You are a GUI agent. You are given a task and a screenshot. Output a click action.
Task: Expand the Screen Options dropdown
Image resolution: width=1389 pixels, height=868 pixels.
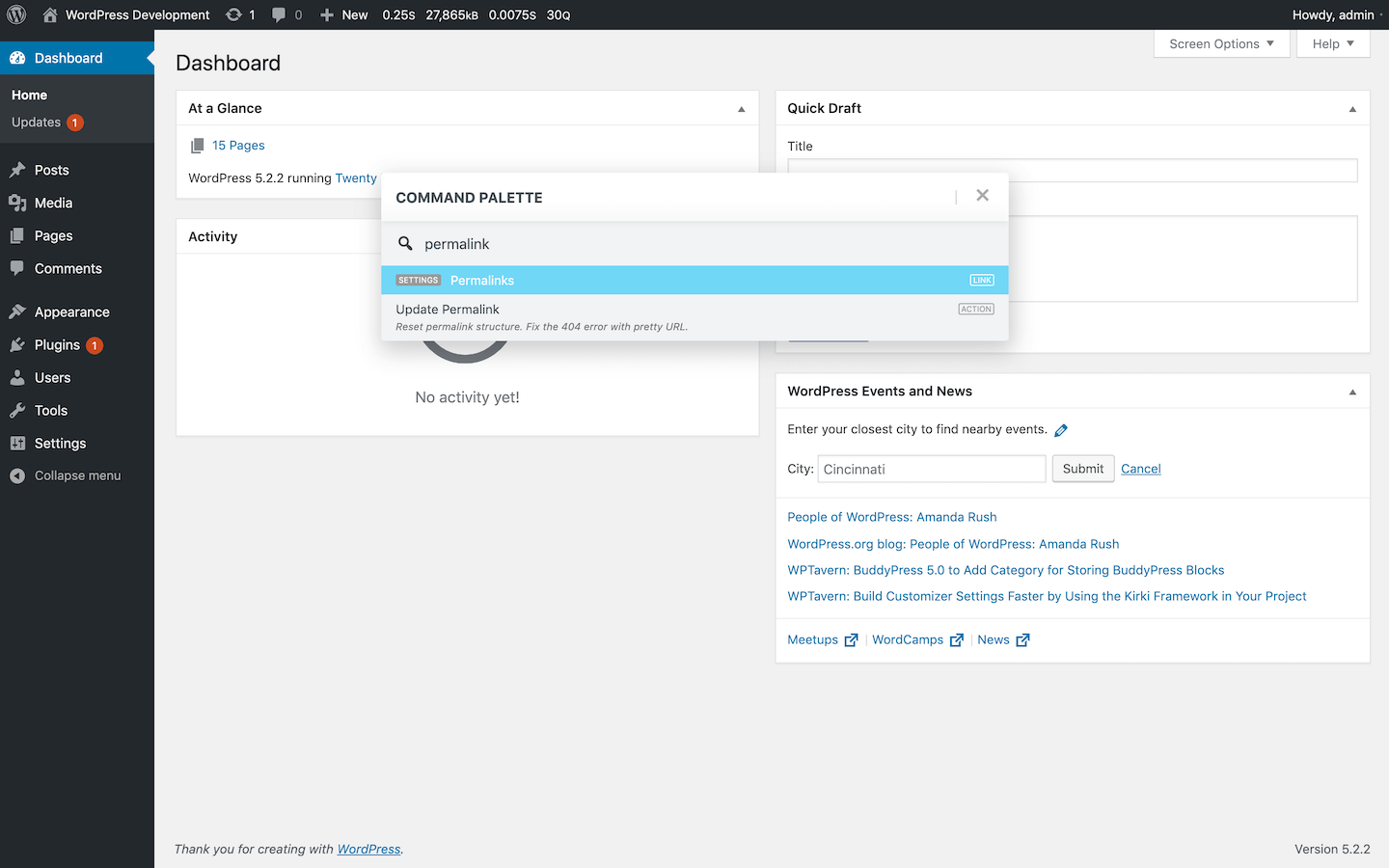tap(1221, 43)
